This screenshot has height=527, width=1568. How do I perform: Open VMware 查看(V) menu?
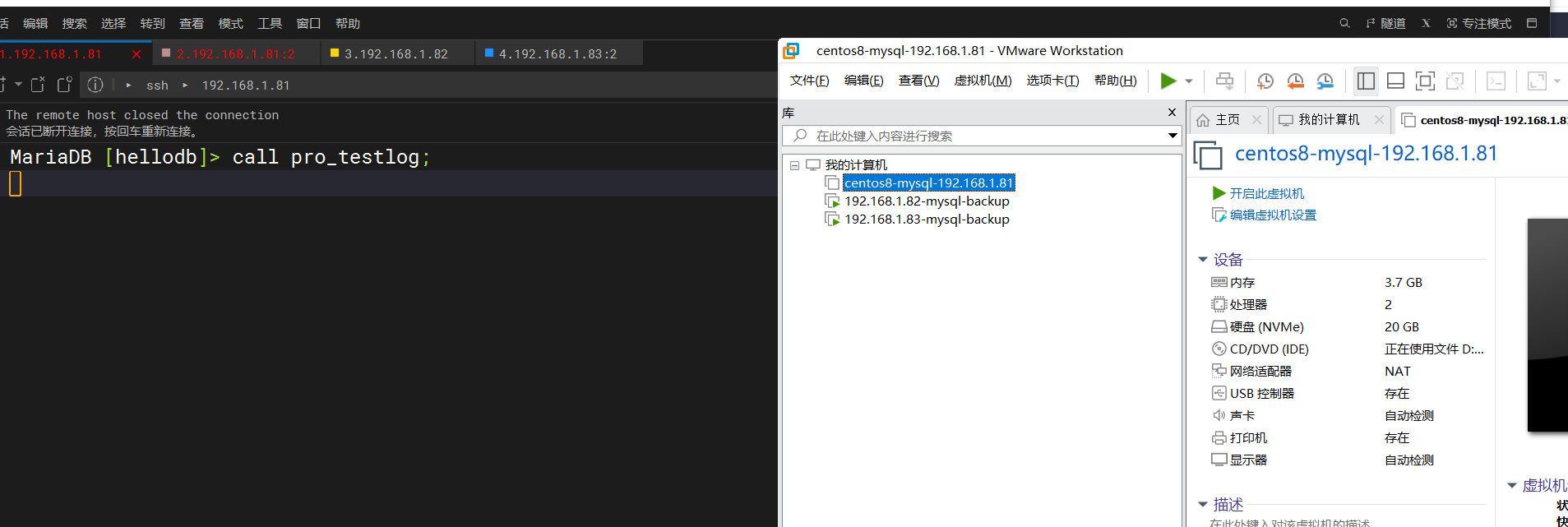point(919,81)
